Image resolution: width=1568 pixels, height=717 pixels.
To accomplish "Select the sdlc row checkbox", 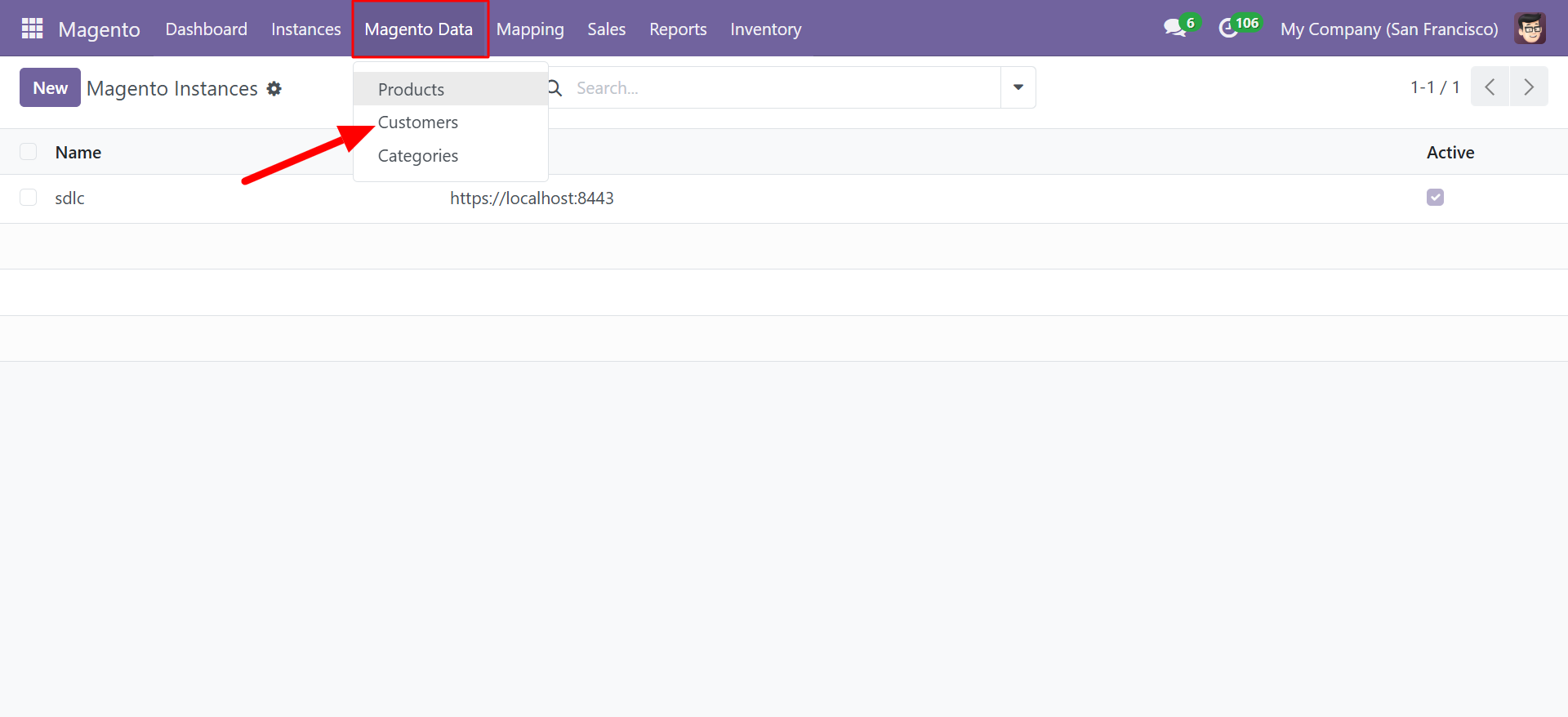I will click(29, 198).
